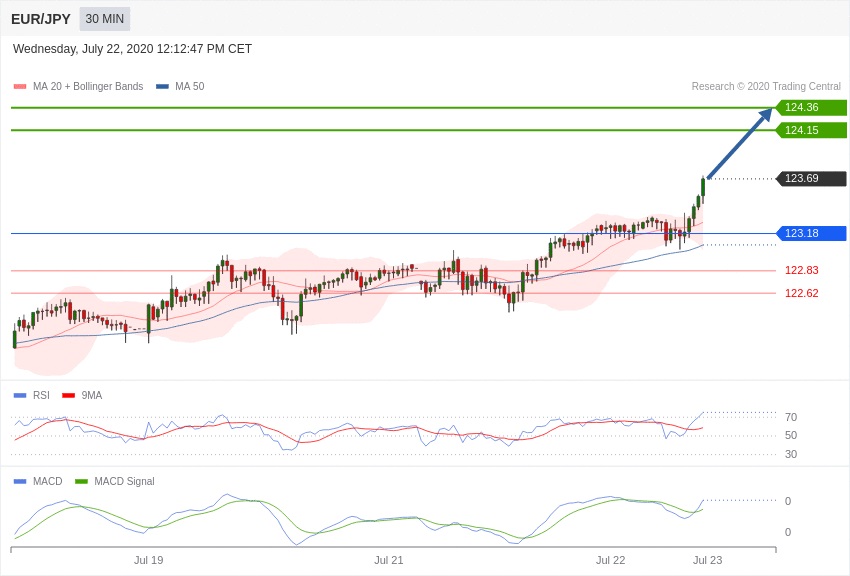Click the green 124.15 resistance price tag
The image size is (850, 576).
tap(811, 130)
